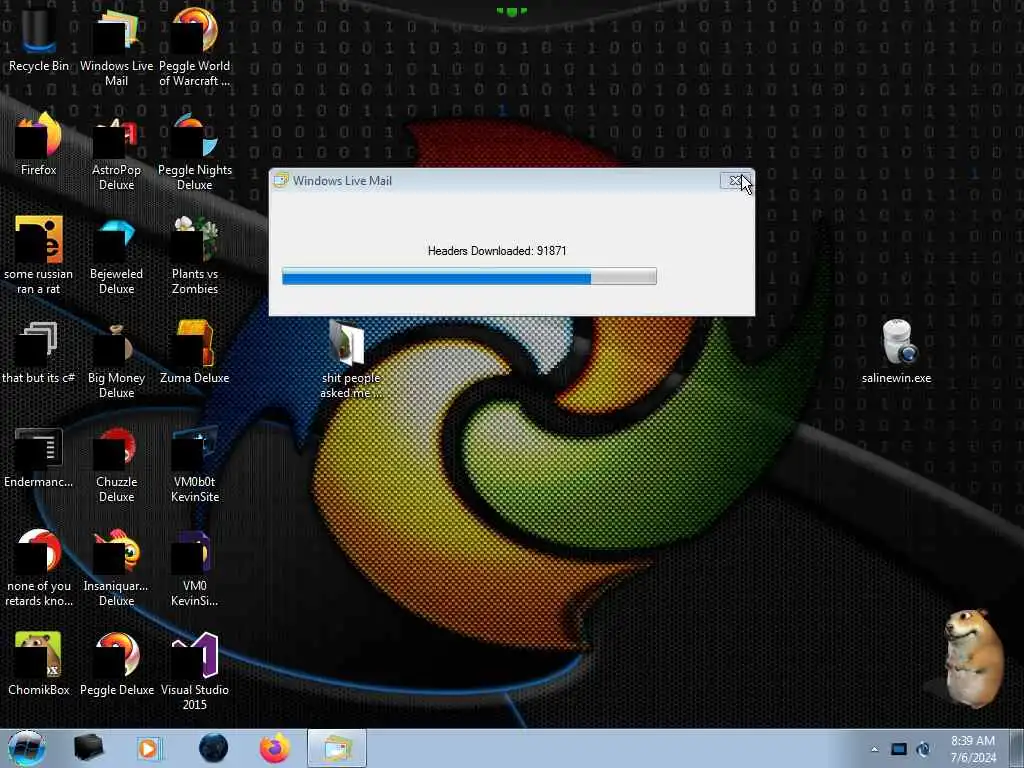Image resolution: width=1024 pixels, height=768 pixels.
Task: Close the Windows Live Mail dialog
Action: [735, 180]
